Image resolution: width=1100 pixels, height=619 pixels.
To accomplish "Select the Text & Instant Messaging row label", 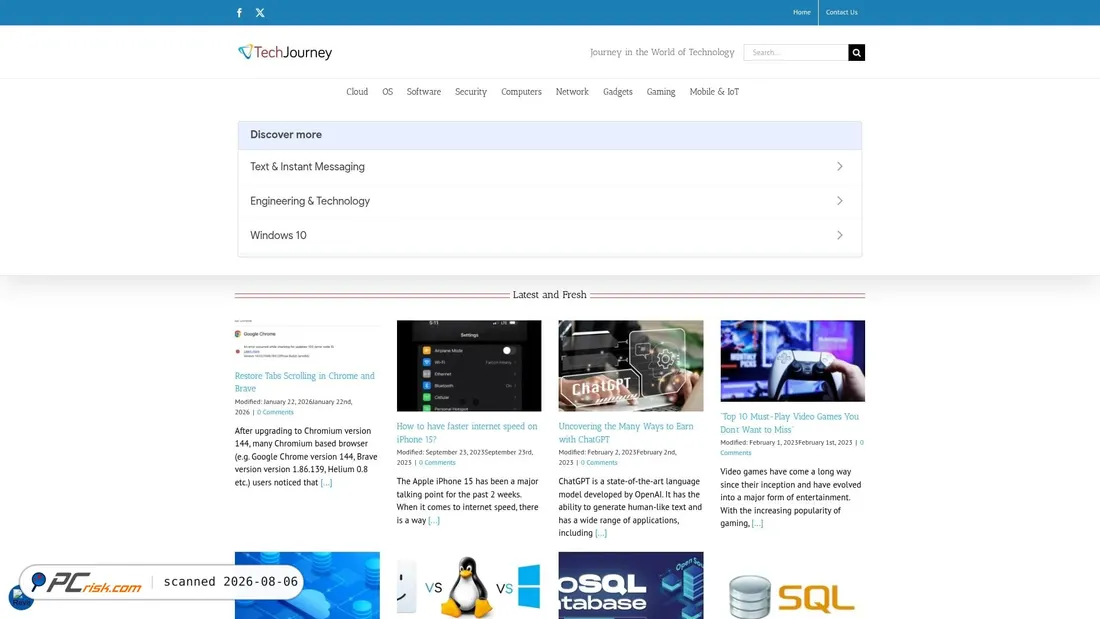I will click(x=307, y=166).
